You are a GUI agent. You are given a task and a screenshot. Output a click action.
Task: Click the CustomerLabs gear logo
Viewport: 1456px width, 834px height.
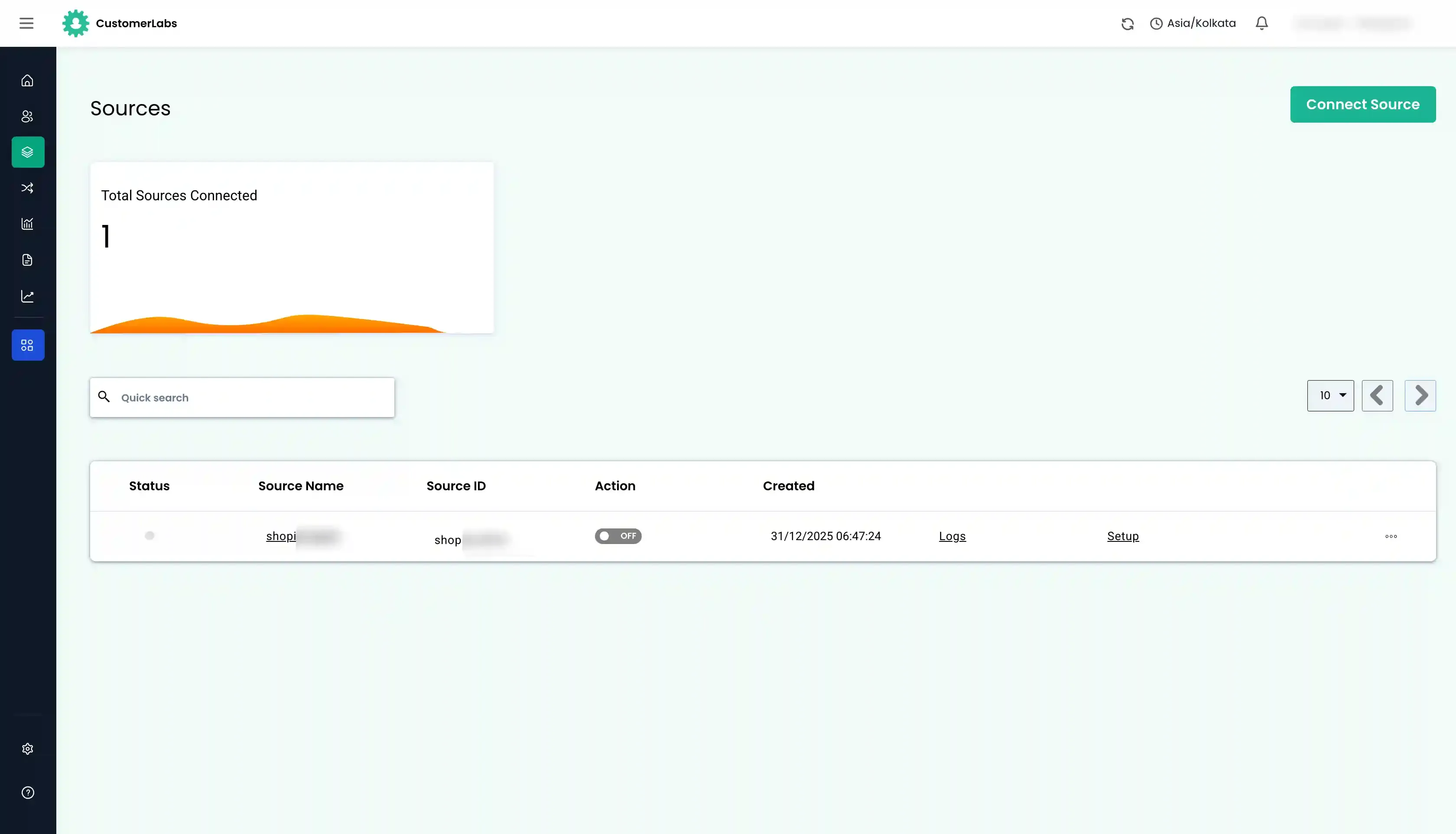pyautogui.click(x=75, y=23)
